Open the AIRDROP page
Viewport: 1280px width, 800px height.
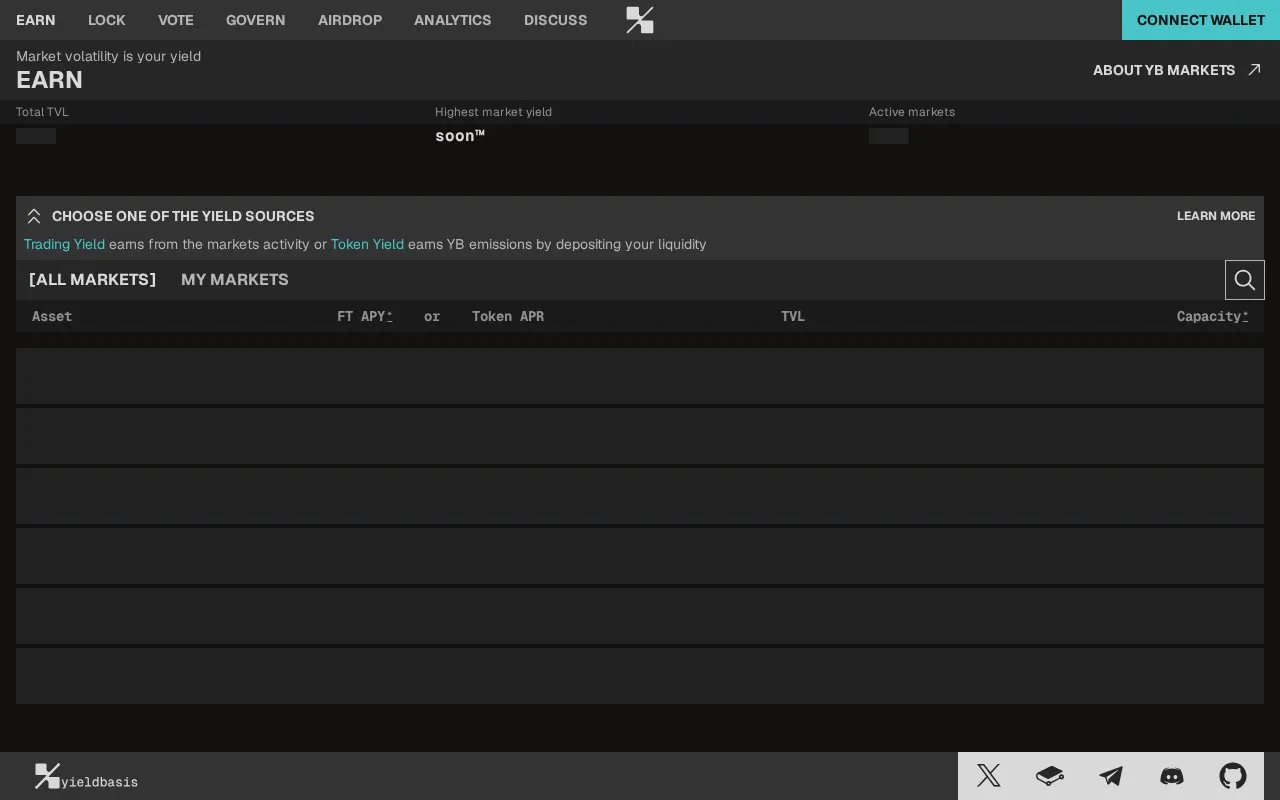(x=350, y=20)
